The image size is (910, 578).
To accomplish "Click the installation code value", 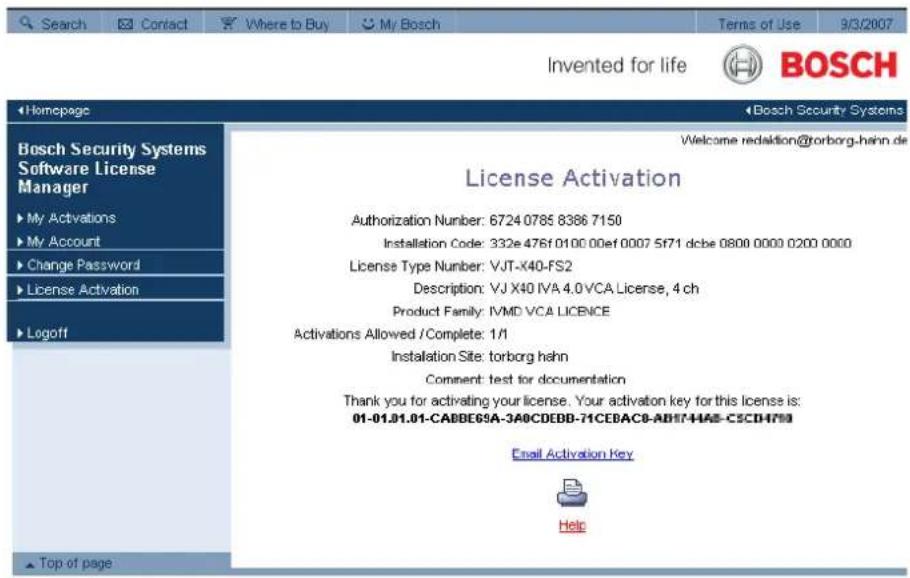I will pyautogui.click(x=670, y=243).
